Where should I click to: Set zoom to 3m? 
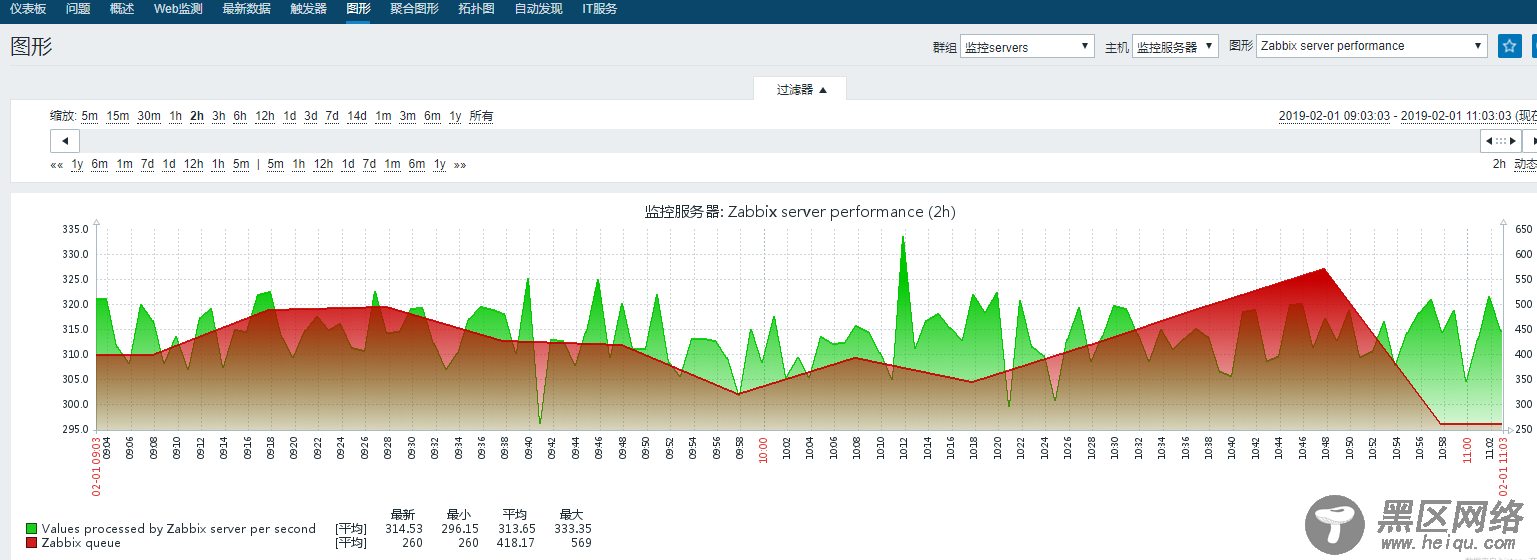(408, 116)
